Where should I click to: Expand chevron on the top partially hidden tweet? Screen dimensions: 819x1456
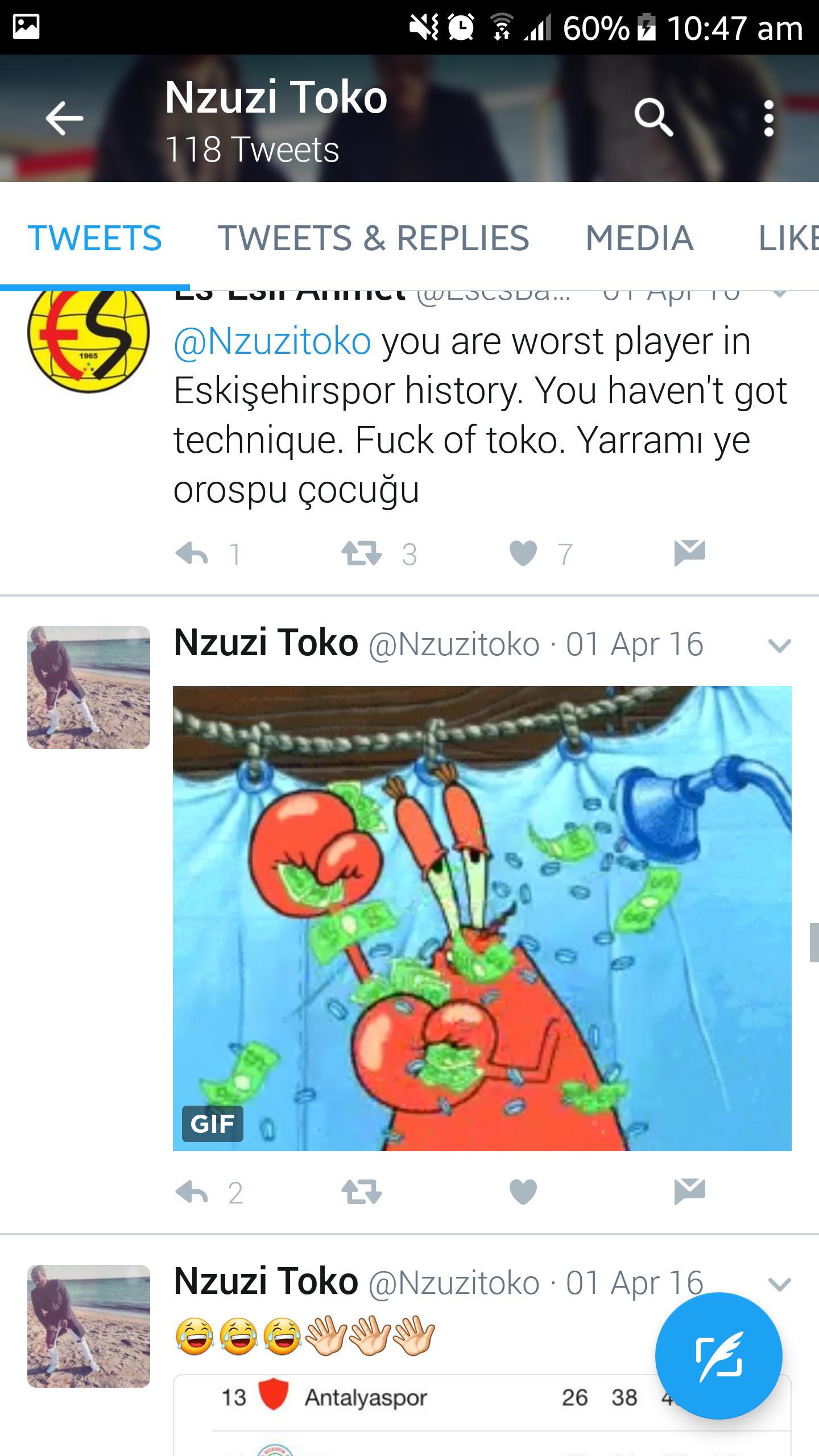coord(780,294)
